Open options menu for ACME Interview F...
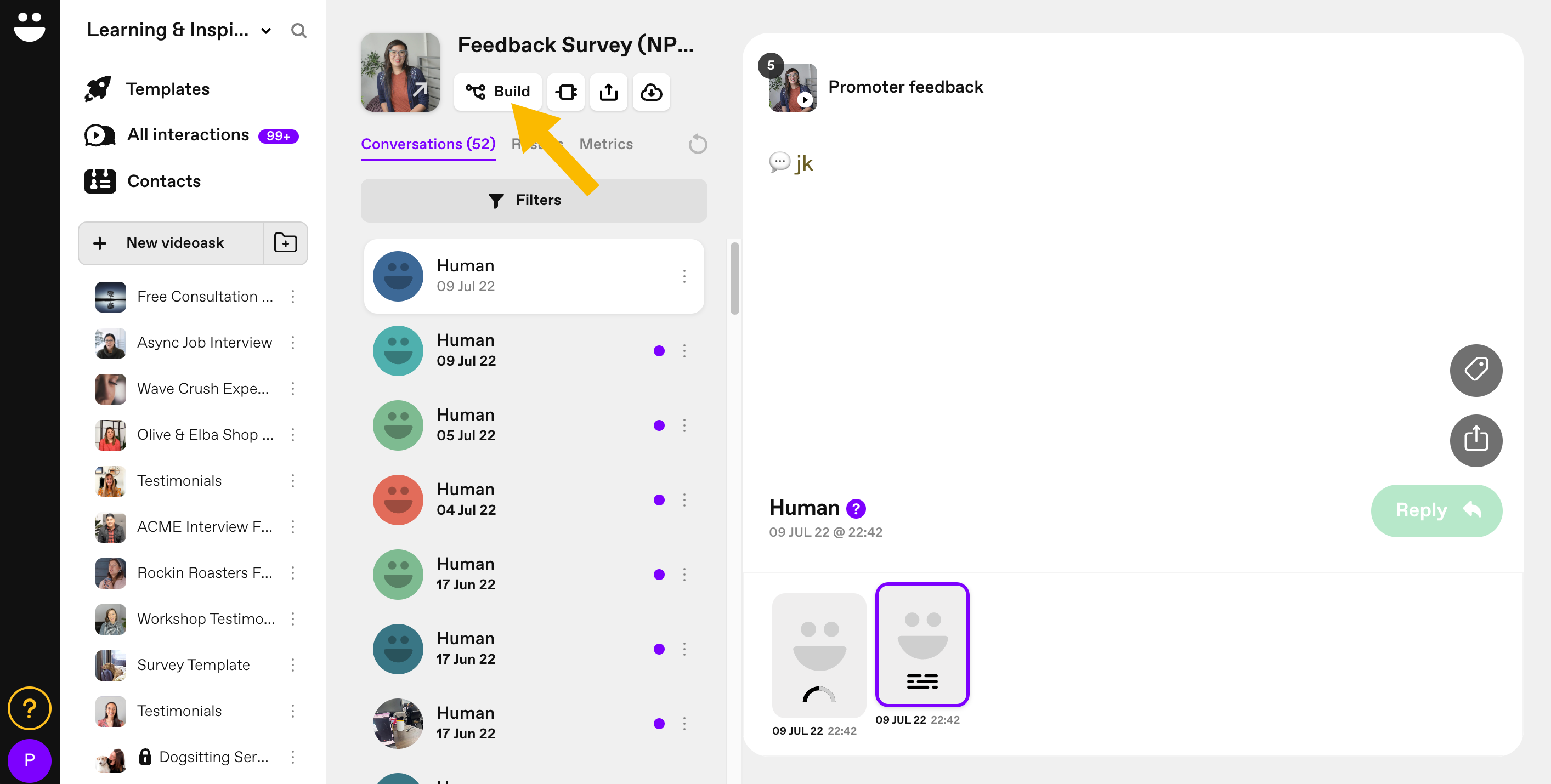Screen dimensions: 1551x784 [293, 527]
